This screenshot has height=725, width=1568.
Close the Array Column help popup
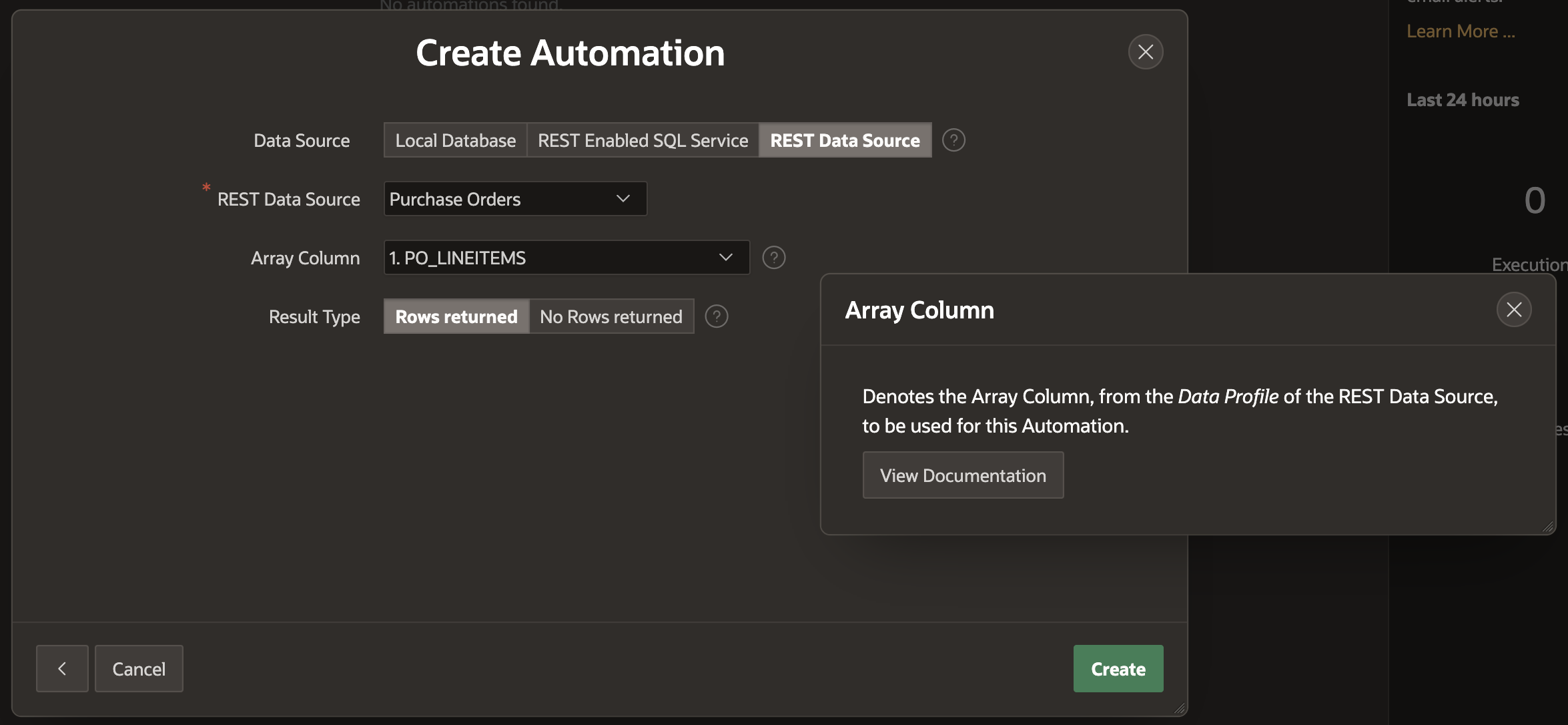(x=1513, y=310)
